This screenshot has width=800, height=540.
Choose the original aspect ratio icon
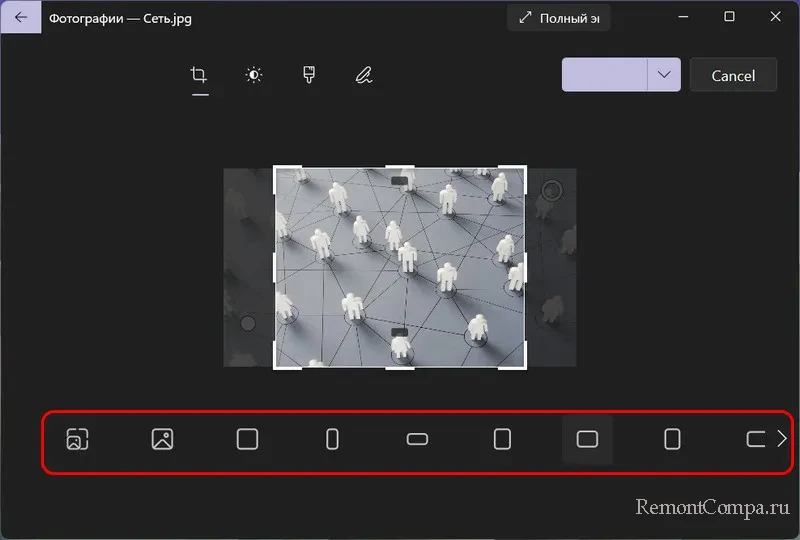(x=163, y=439)
